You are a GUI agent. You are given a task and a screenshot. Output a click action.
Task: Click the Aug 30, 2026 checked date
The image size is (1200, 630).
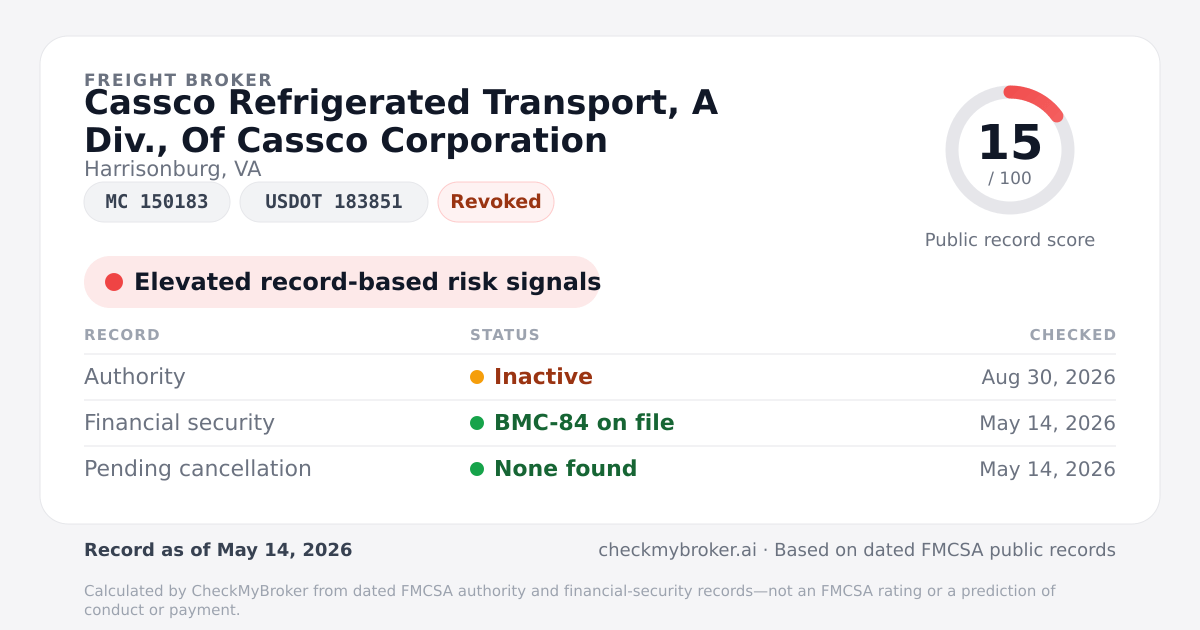[1048, 377]
